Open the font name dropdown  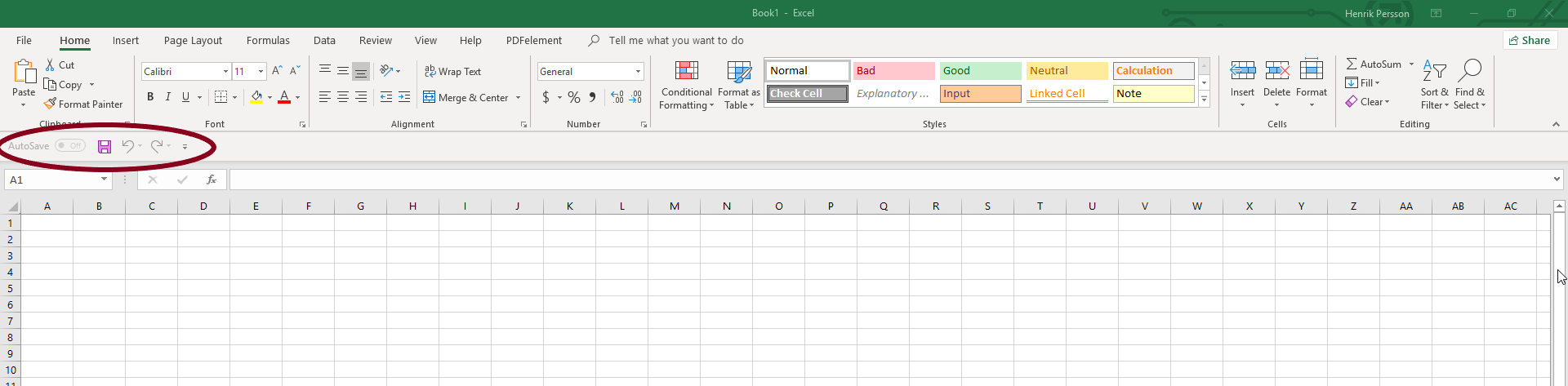(225, 71)
